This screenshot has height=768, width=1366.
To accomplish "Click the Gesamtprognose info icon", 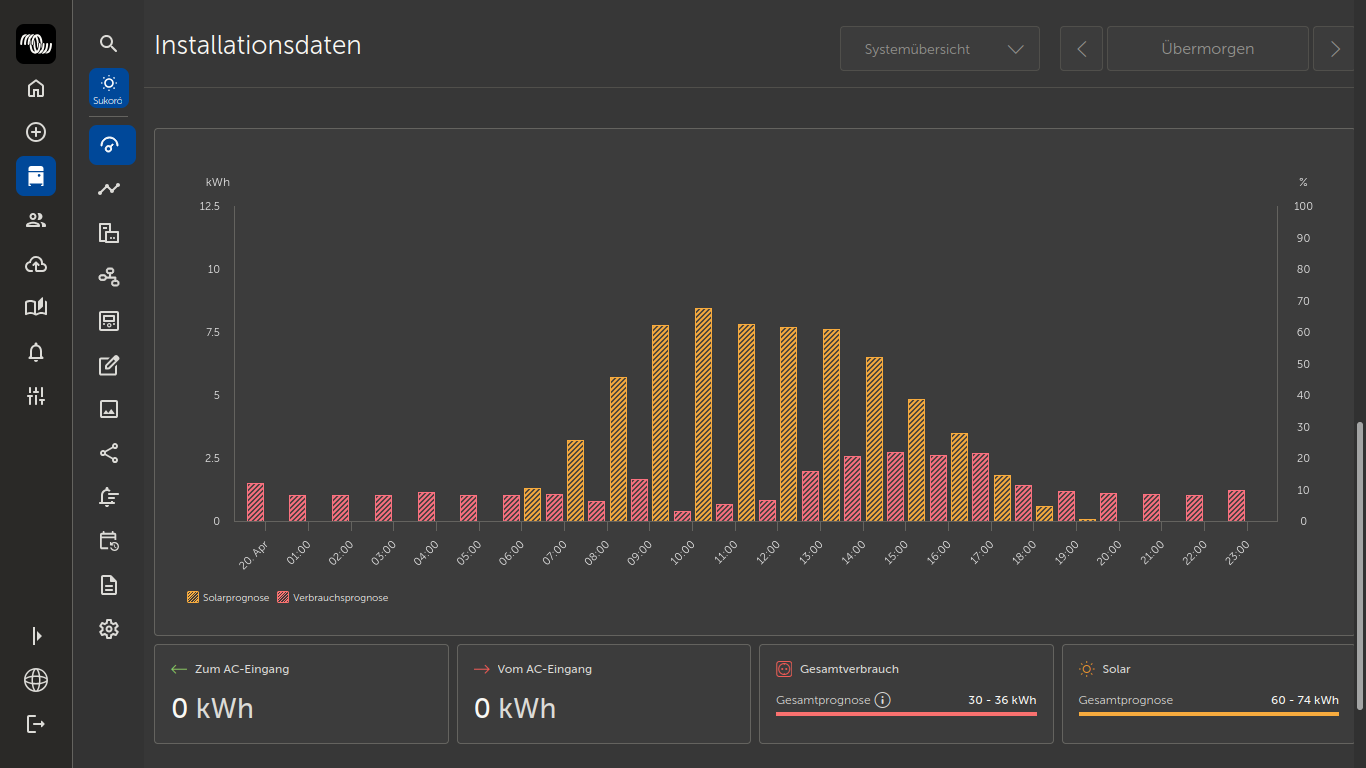I will click(x=882, y=700).
